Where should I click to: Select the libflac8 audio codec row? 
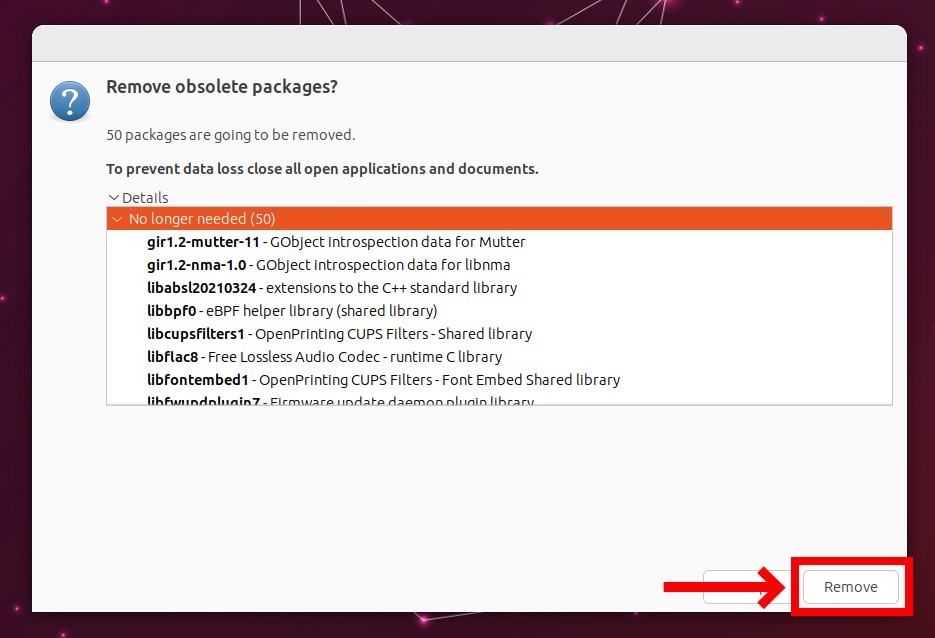(499, 357)
